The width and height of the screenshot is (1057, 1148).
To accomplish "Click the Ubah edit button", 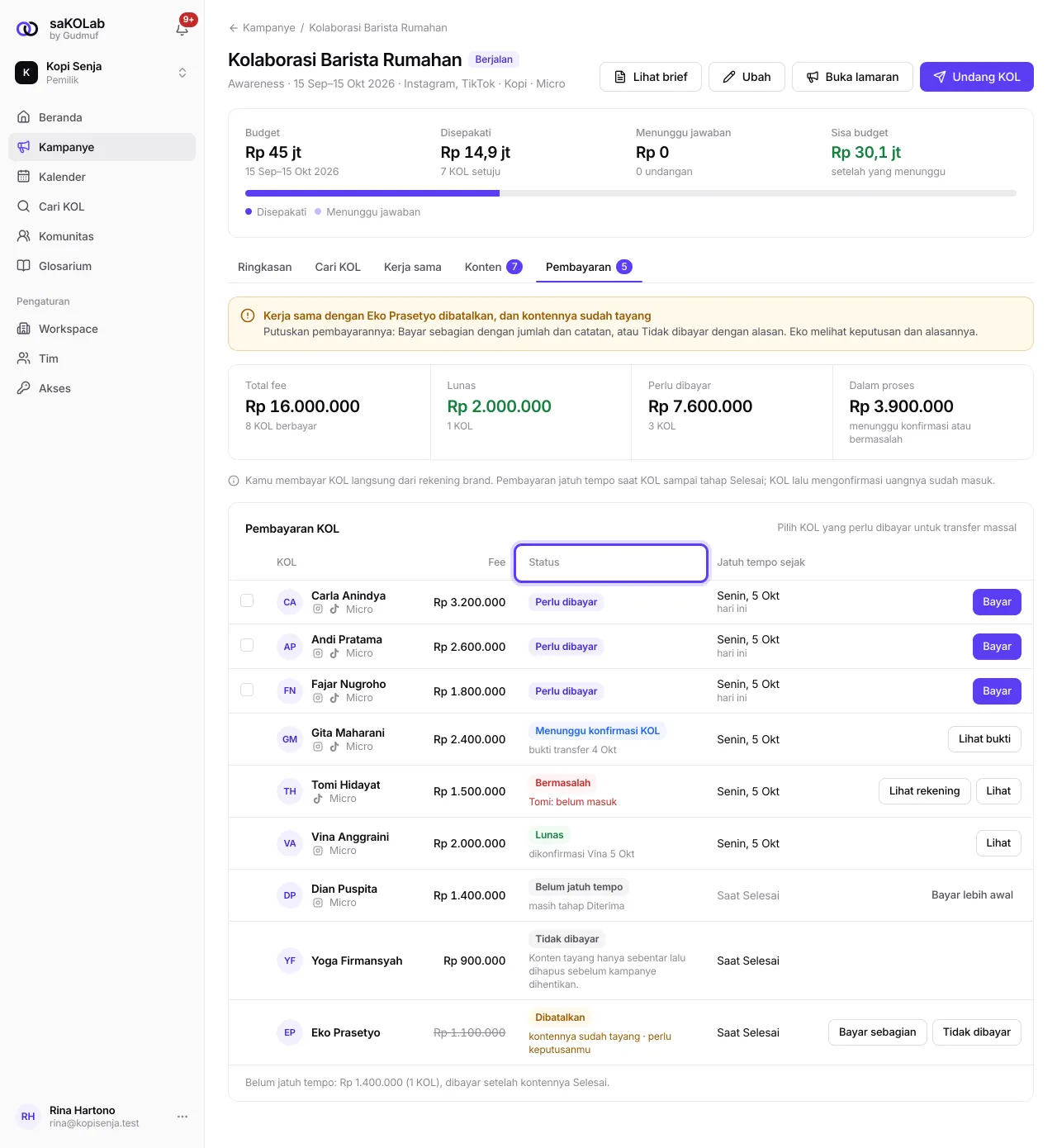I will (x=747, y=77).
